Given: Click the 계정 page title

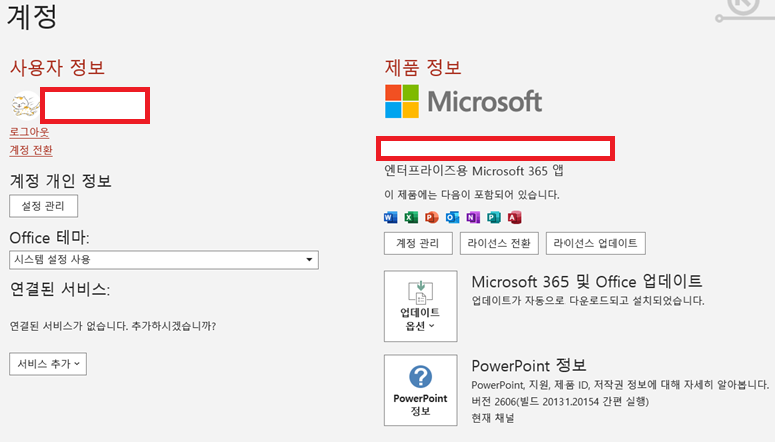Looking at the screenshot, I should [x=32, y=16].
